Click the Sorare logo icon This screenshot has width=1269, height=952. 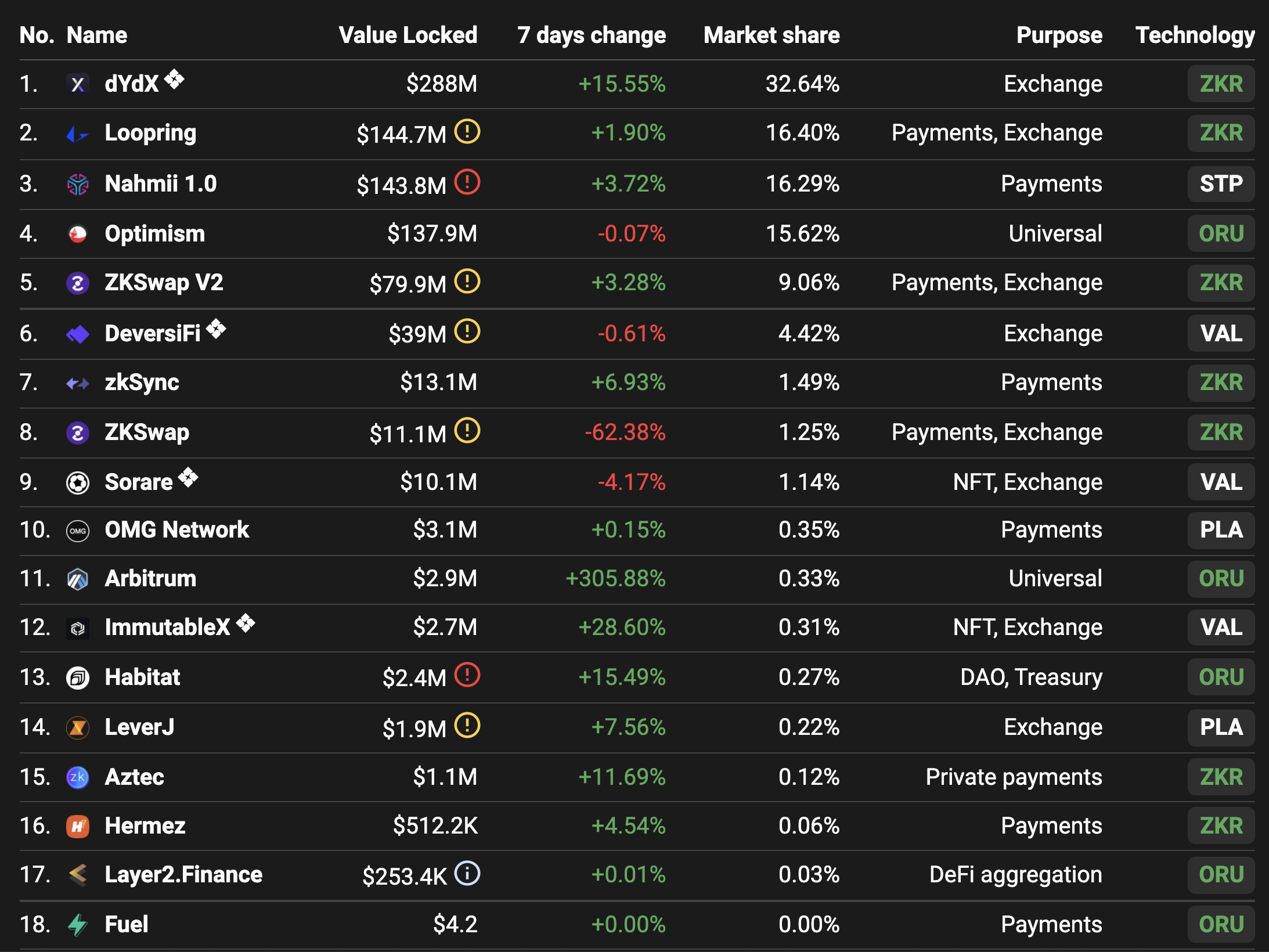click(78, 482)
